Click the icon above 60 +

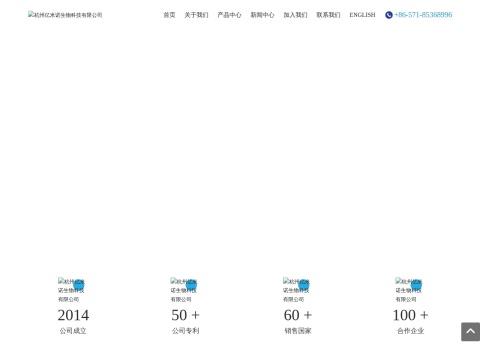tap(296, 290)
